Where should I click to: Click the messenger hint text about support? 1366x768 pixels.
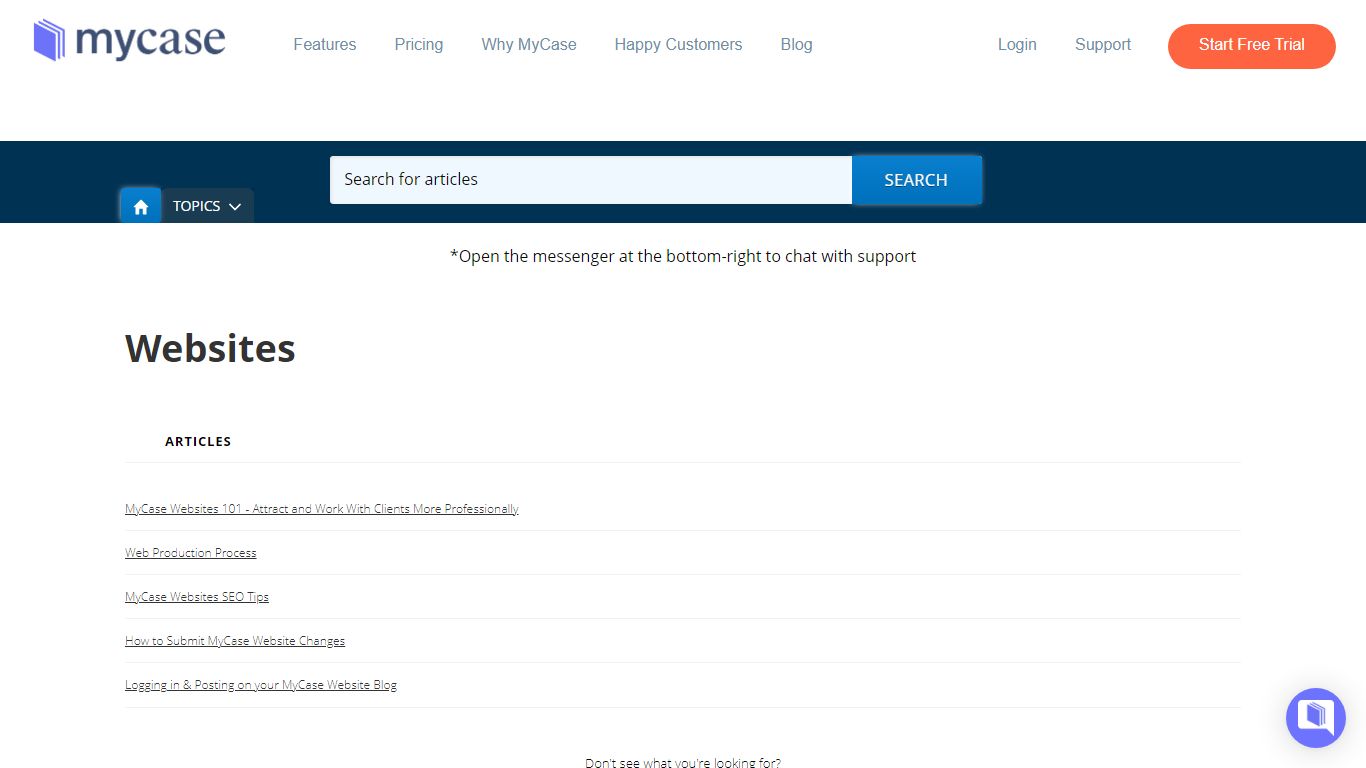[683, 256]
